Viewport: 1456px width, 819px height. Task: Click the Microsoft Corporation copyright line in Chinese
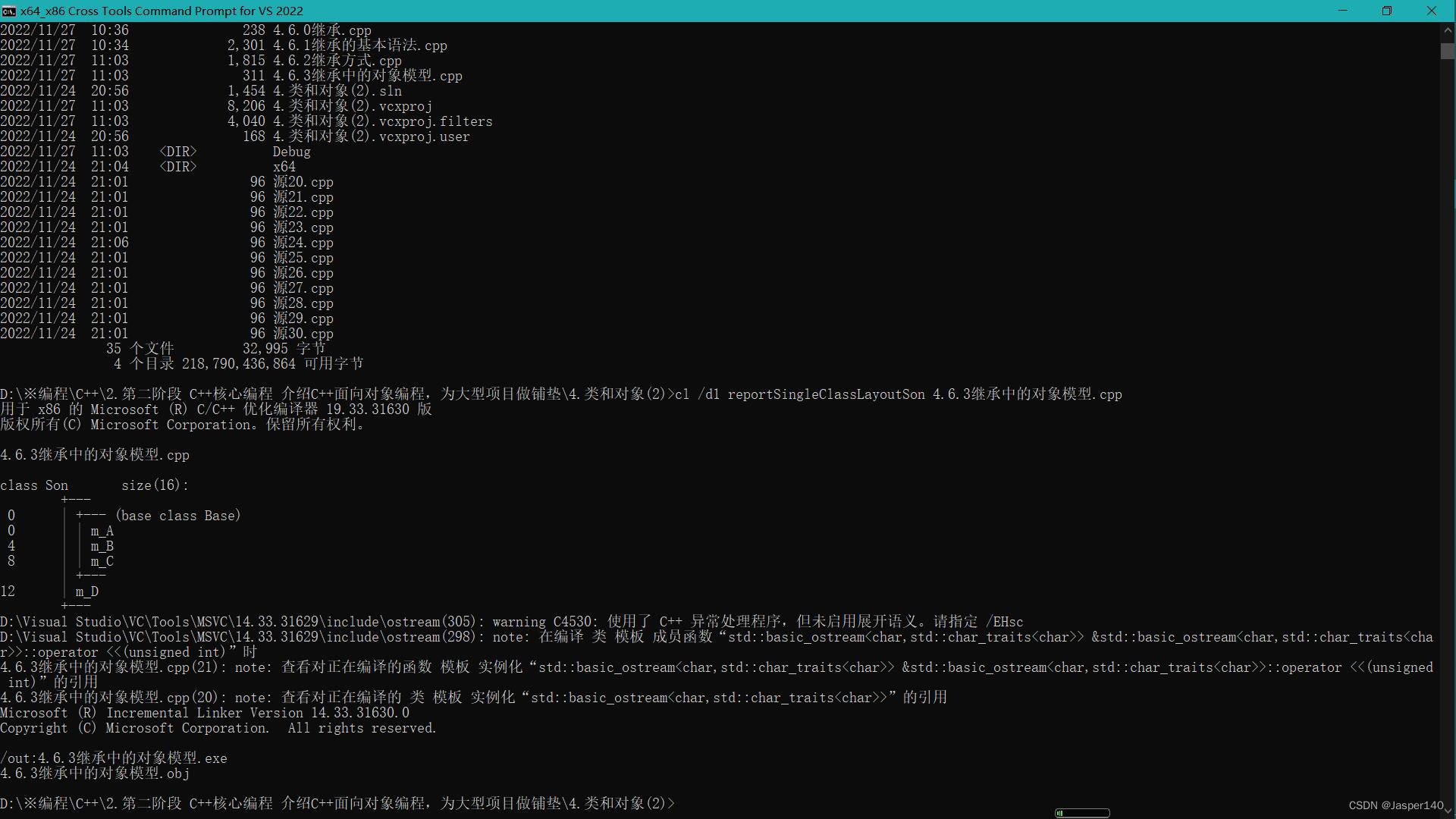(x=183, y=425)
